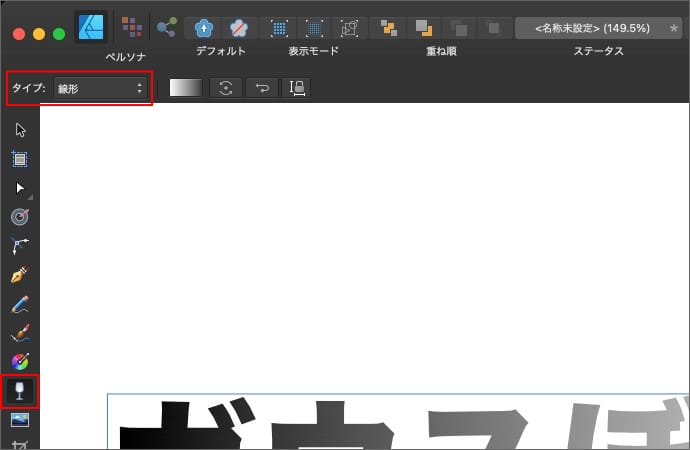Select the Pencil tool
The image size is (690, 450).
tap(19, 274)
